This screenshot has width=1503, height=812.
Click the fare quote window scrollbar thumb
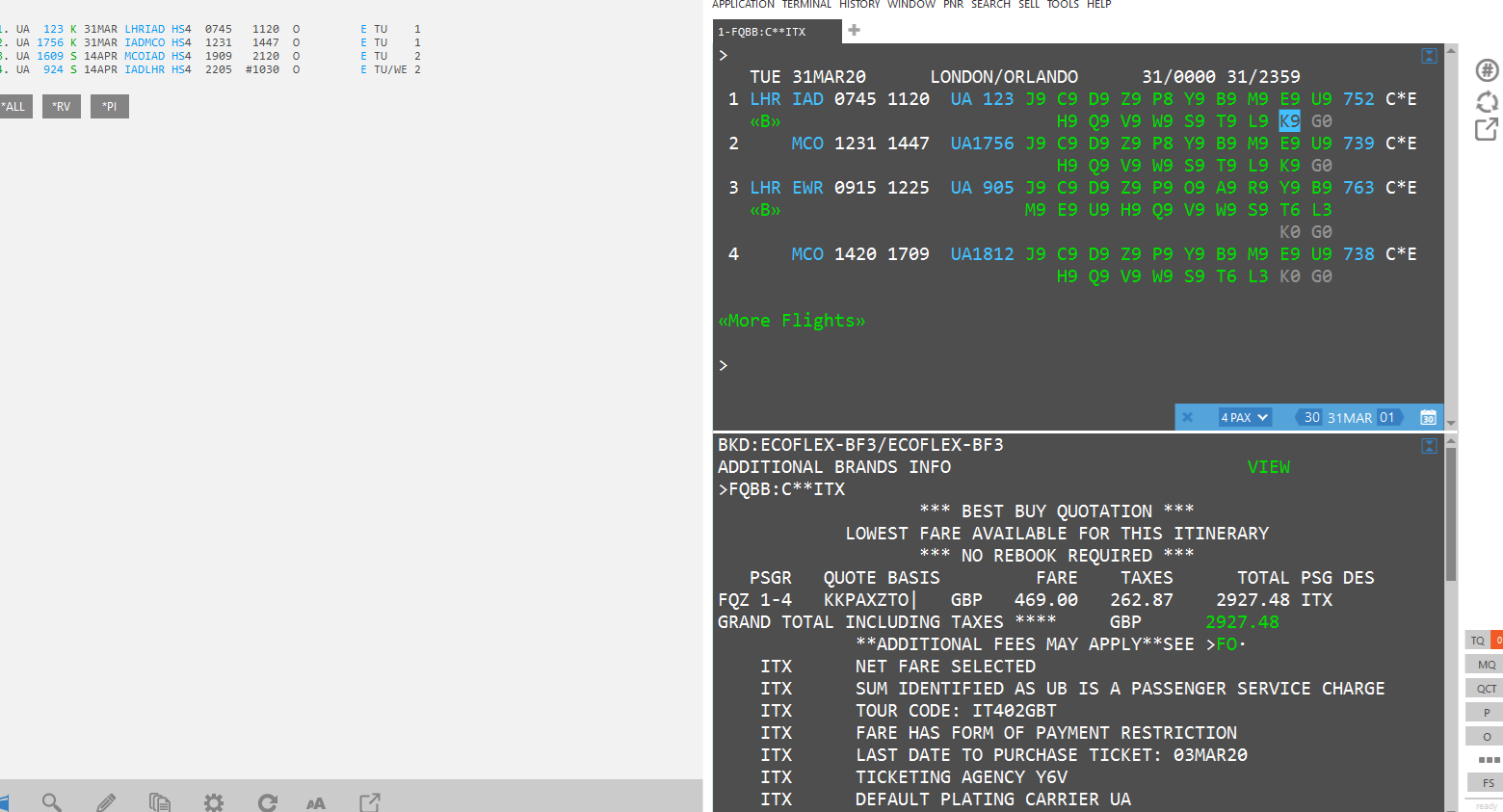pos(1451,513)
